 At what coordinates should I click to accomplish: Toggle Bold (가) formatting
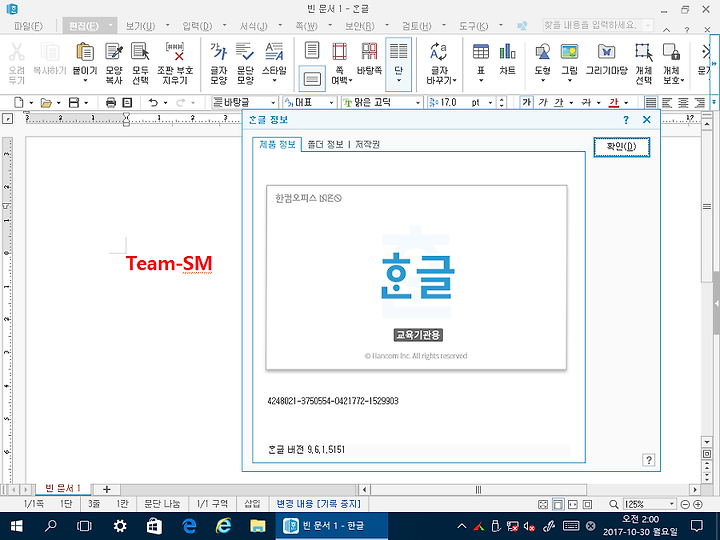tap(527, 102)
